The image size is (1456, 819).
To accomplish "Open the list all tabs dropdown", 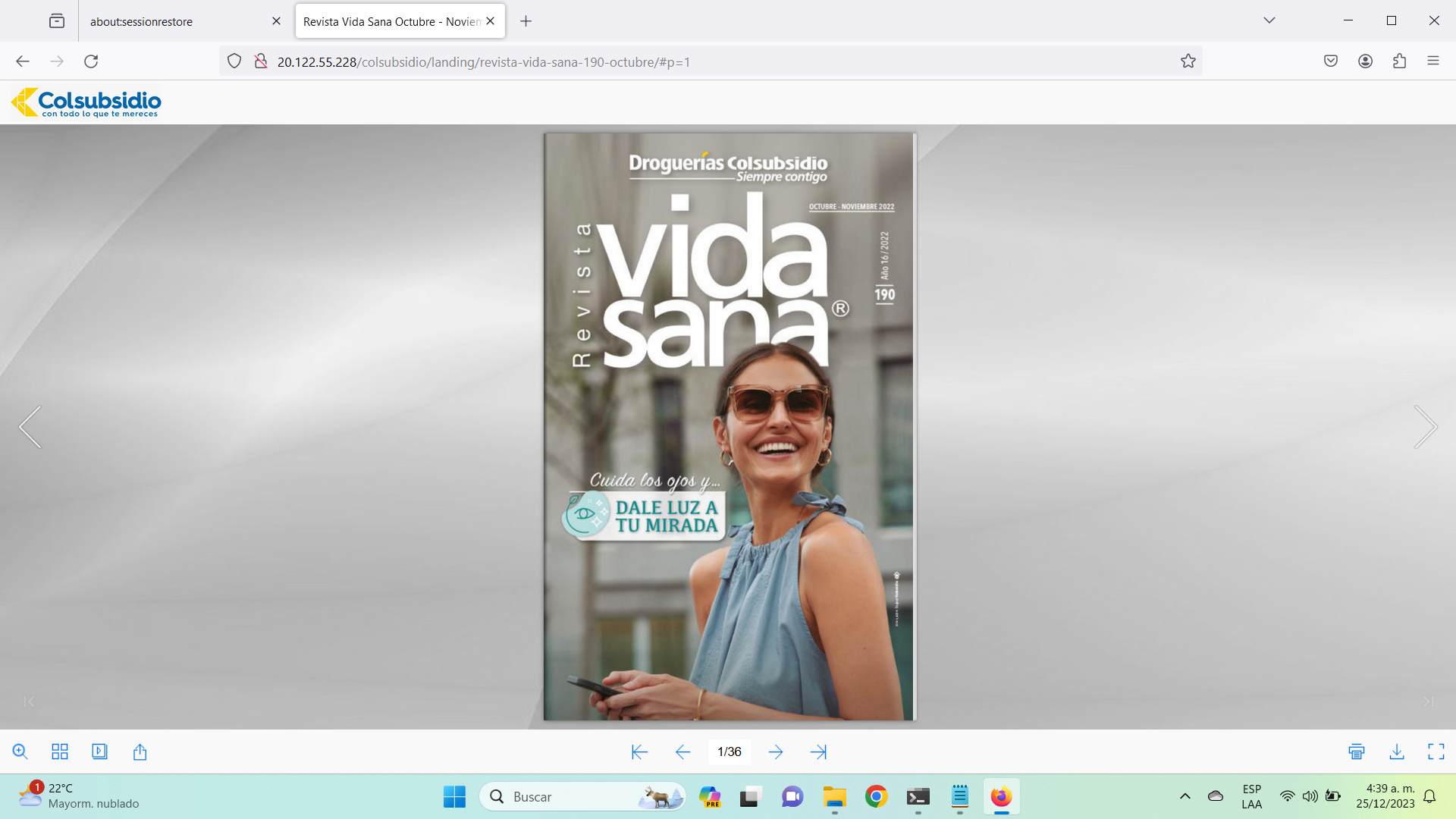I will pos(1269,20).
